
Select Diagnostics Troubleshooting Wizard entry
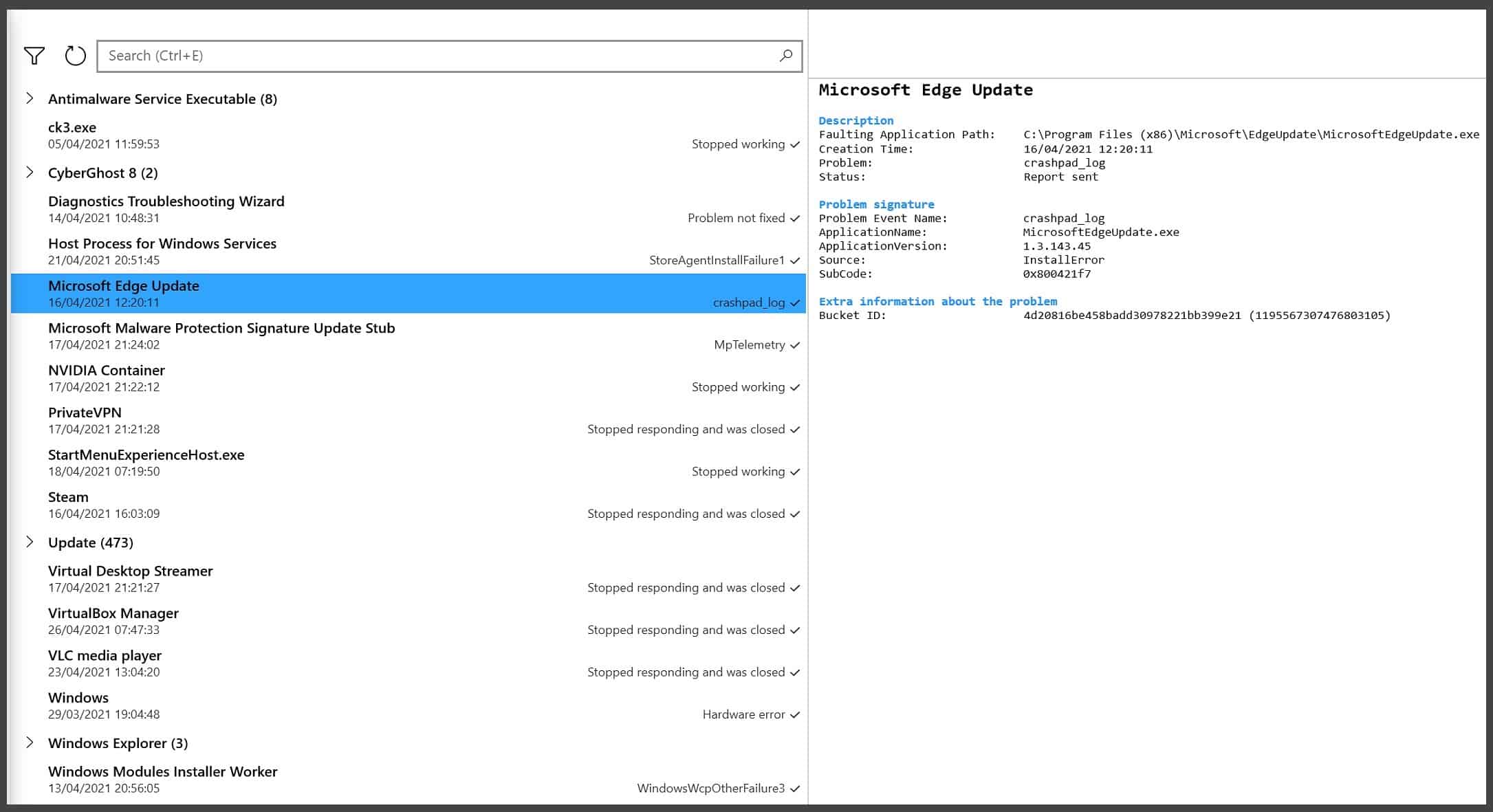click(408, 209)
